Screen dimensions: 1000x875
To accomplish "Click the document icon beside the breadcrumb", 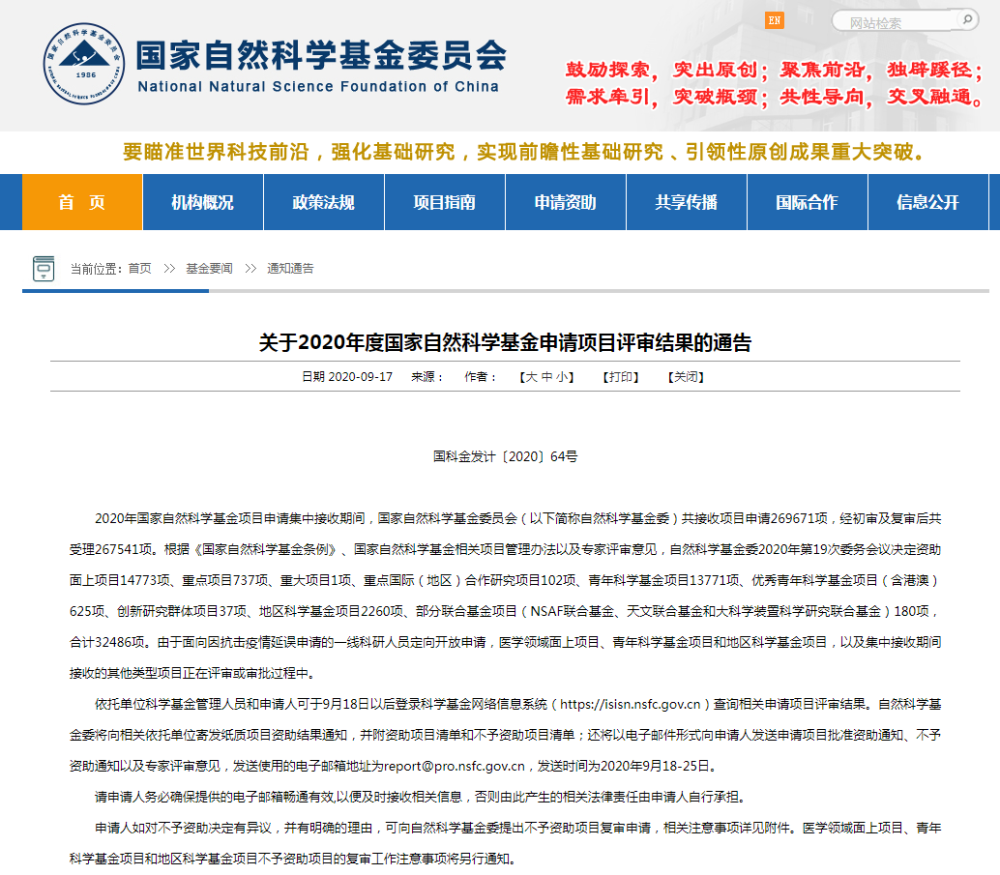I will click(x=42, y=268).
